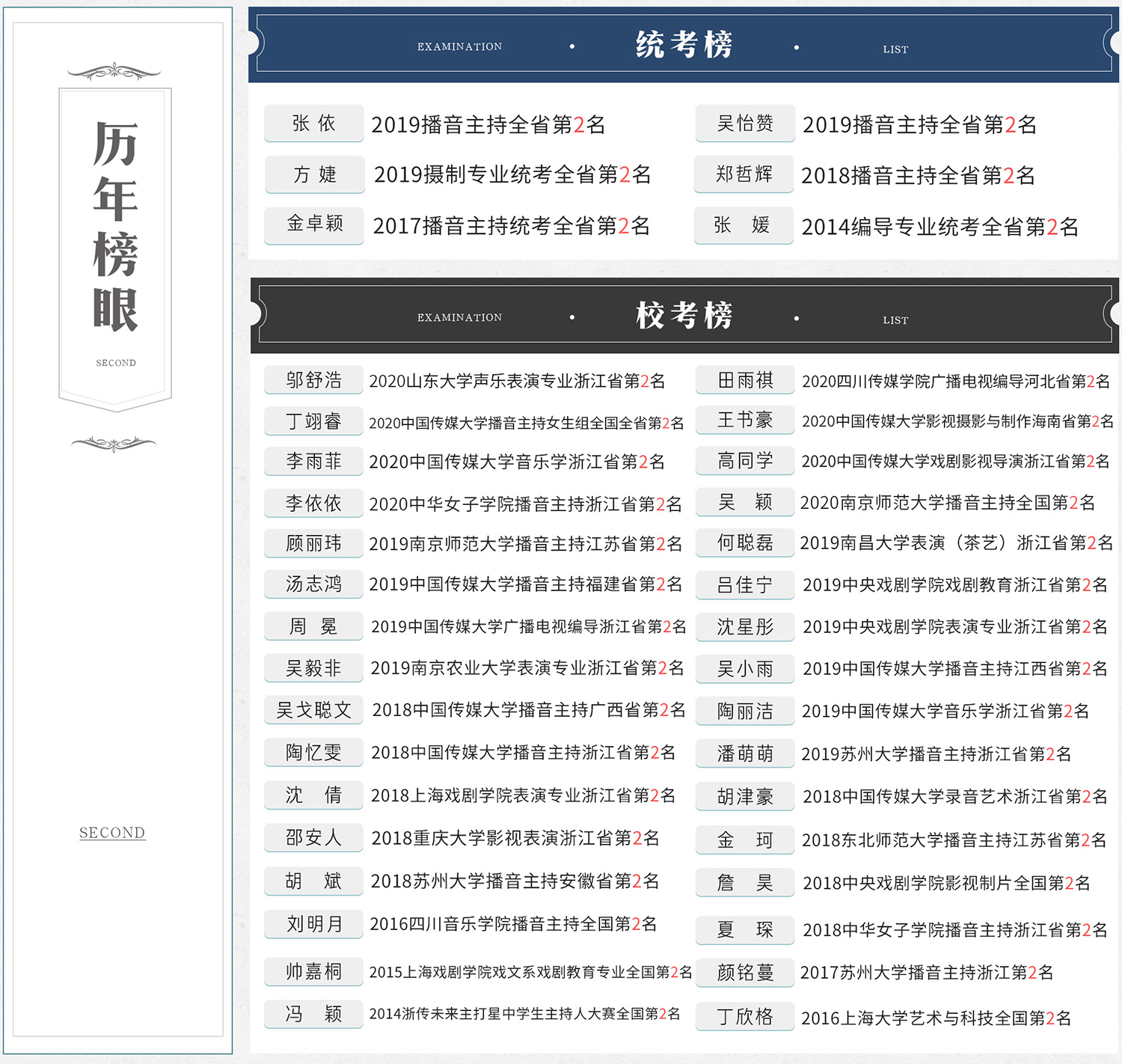Click the 潘萌萌 name tag
Image resolution: width=1122 pixels, height=1064 pixels.
tap(745, 754)
